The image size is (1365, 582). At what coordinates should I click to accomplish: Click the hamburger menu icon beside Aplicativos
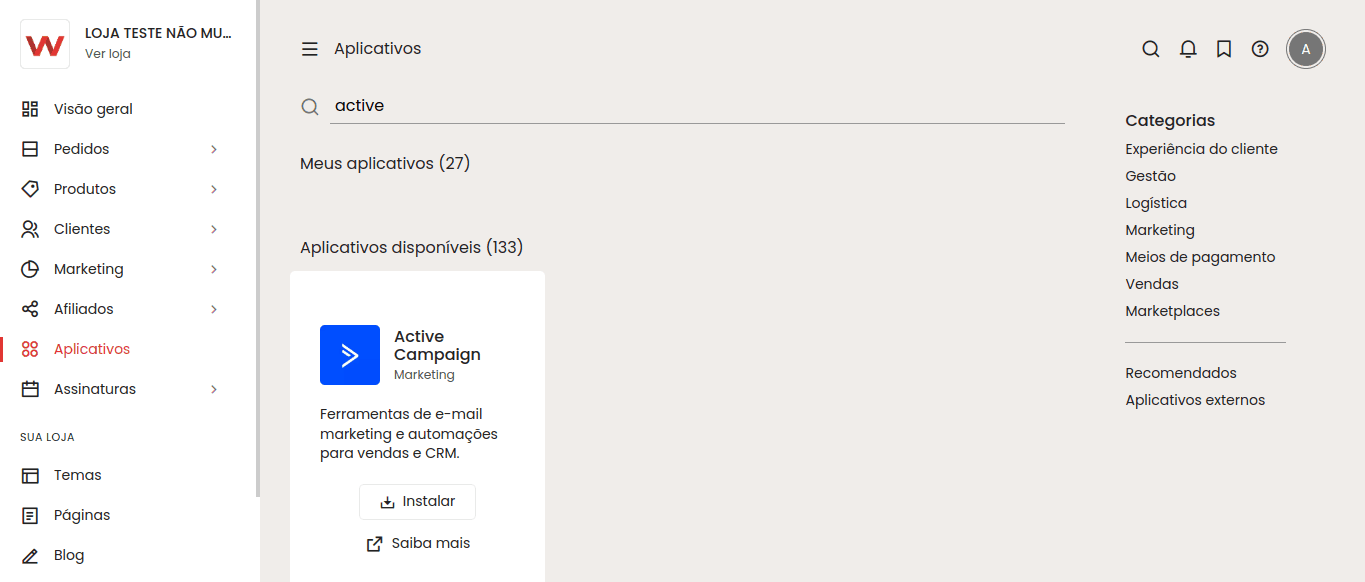(310, 49)
